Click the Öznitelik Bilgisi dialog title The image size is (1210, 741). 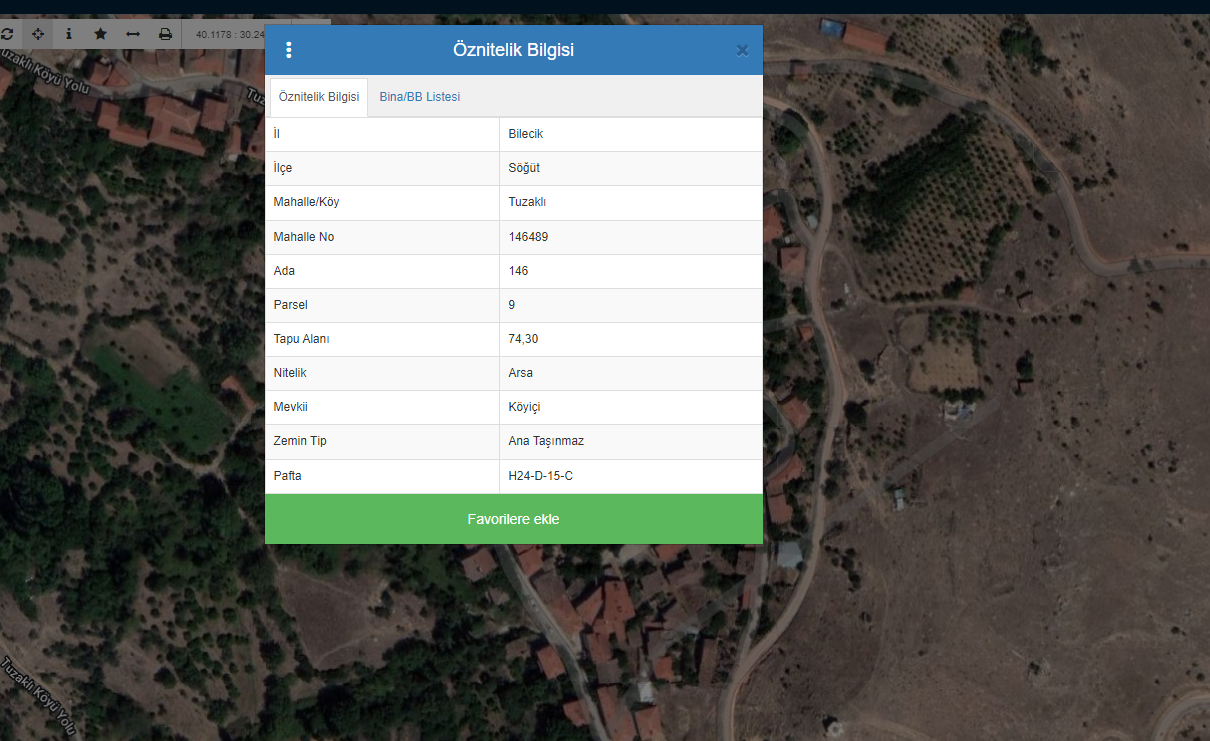point(513,50)
